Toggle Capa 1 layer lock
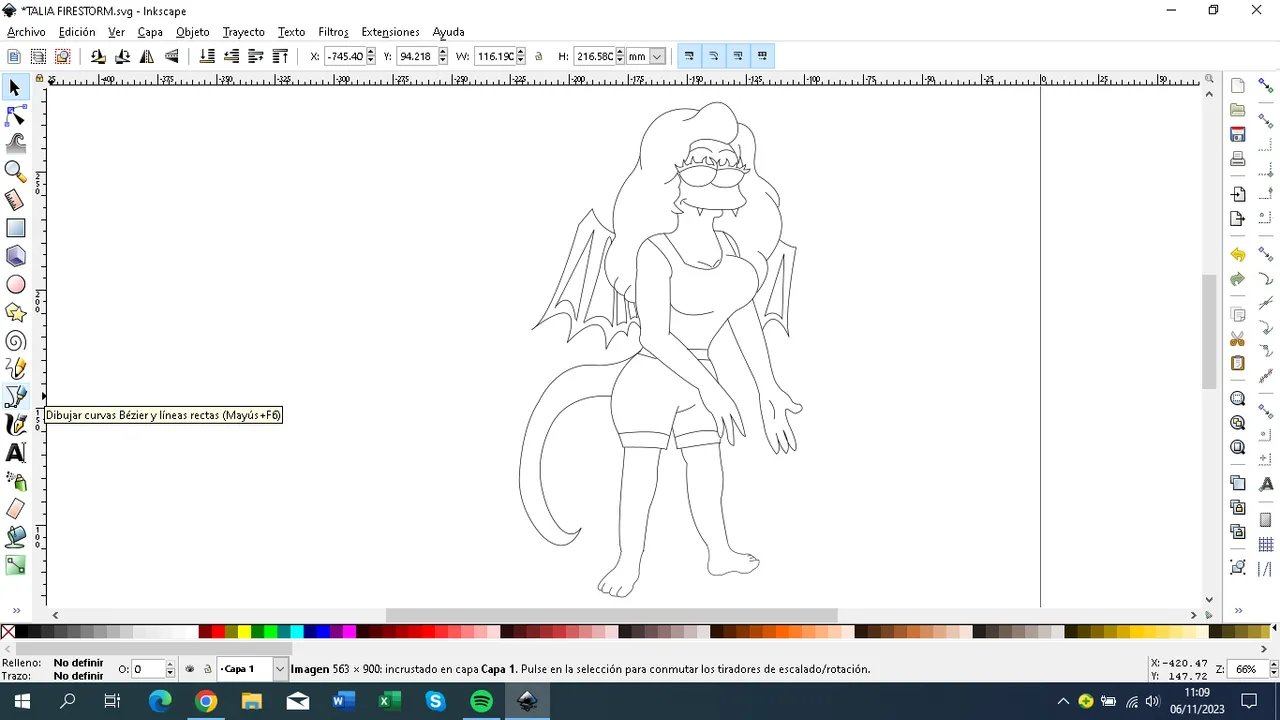 click(x=207, y=669)
